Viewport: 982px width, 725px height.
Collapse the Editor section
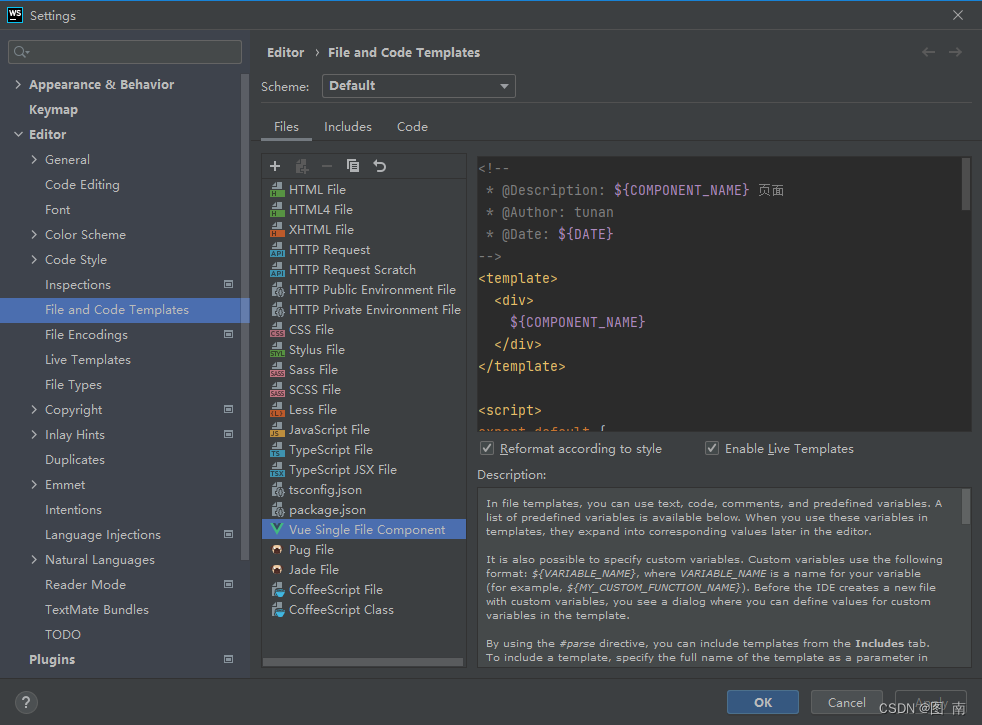click(x=18, y=135)
